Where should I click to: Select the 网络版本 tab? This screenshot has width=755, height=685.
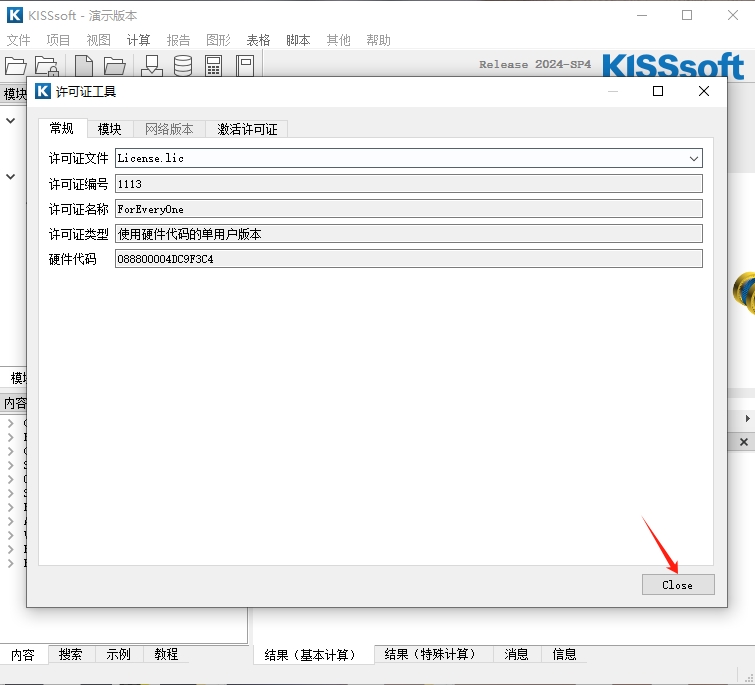tap(169, 129)
